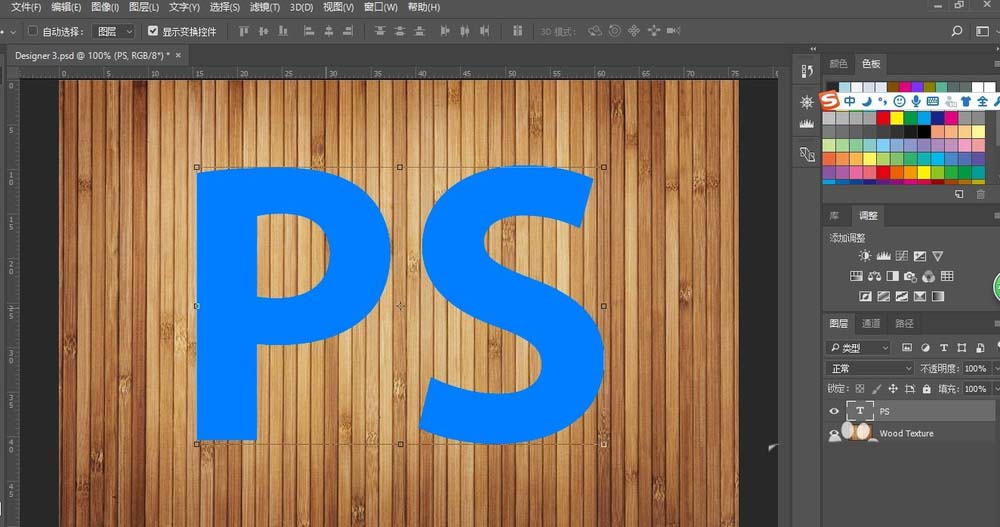Toggle filter for pixel layers
The height and width of the screenshot is (527, 1000).
pos(907,348)
